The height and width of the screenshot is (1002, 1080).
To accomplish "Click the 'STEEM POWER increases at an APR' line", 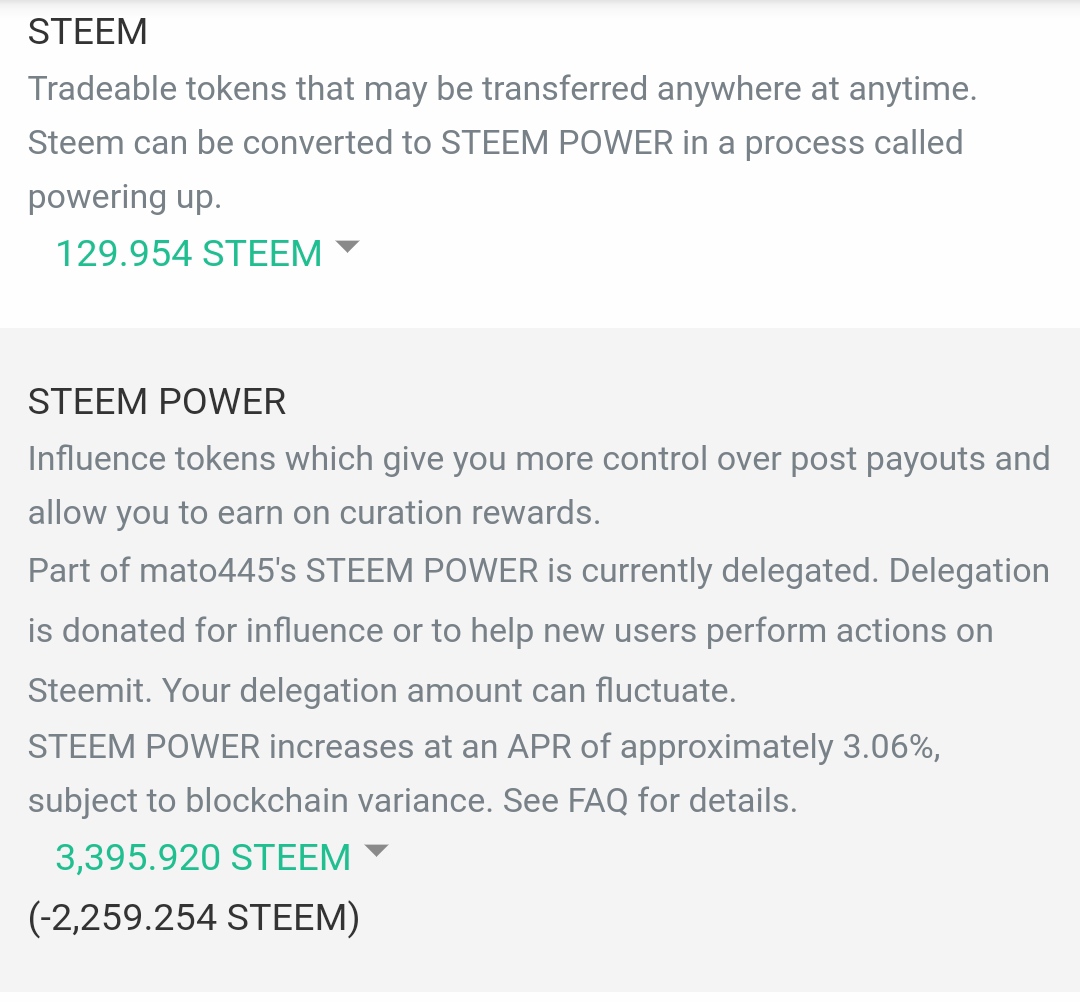I will [484, 748].
